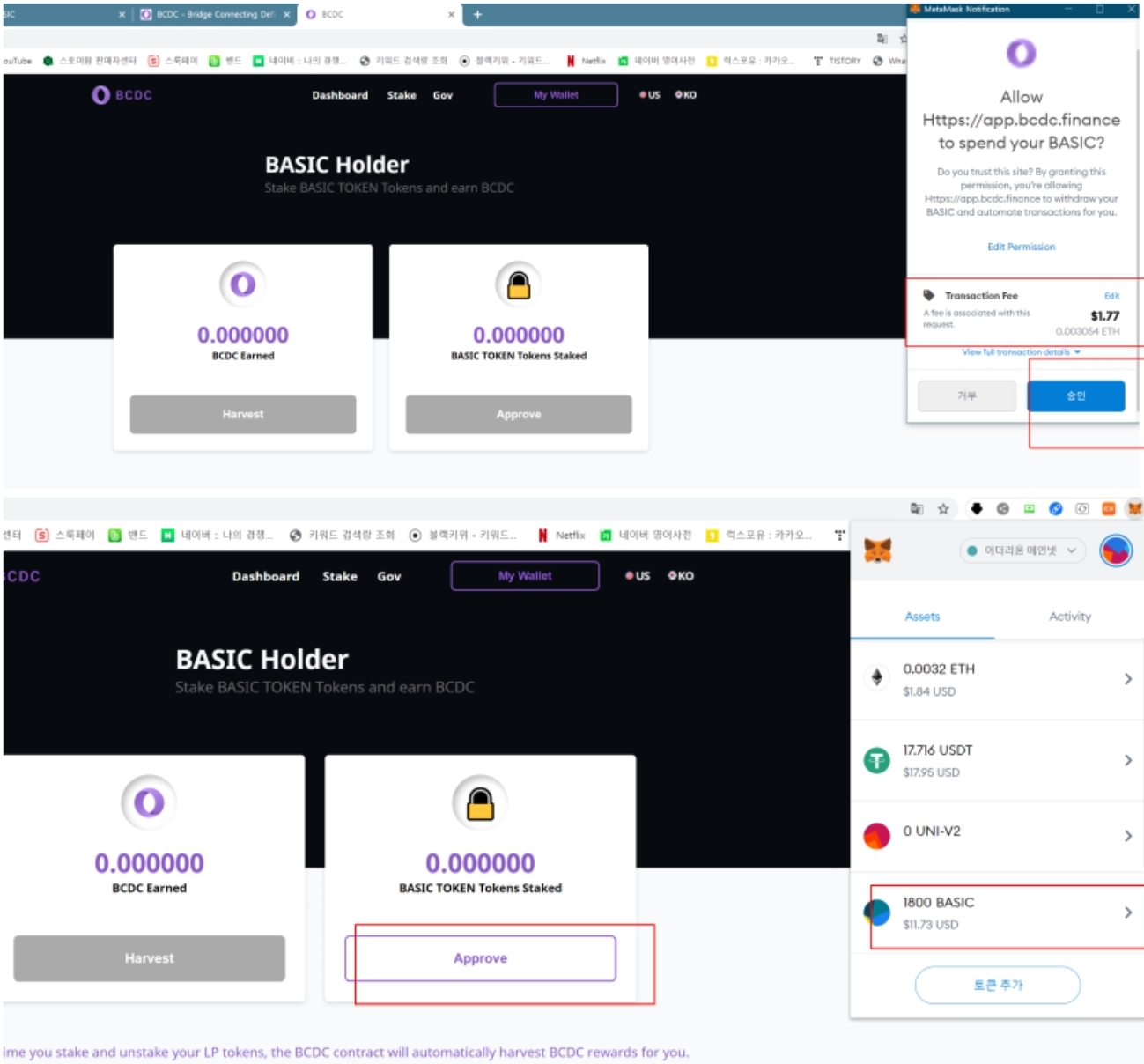The height and width of the screenshot is (1064, 1144).
Task: Click the UNI-V2 token icon
Action: (876, 836)
